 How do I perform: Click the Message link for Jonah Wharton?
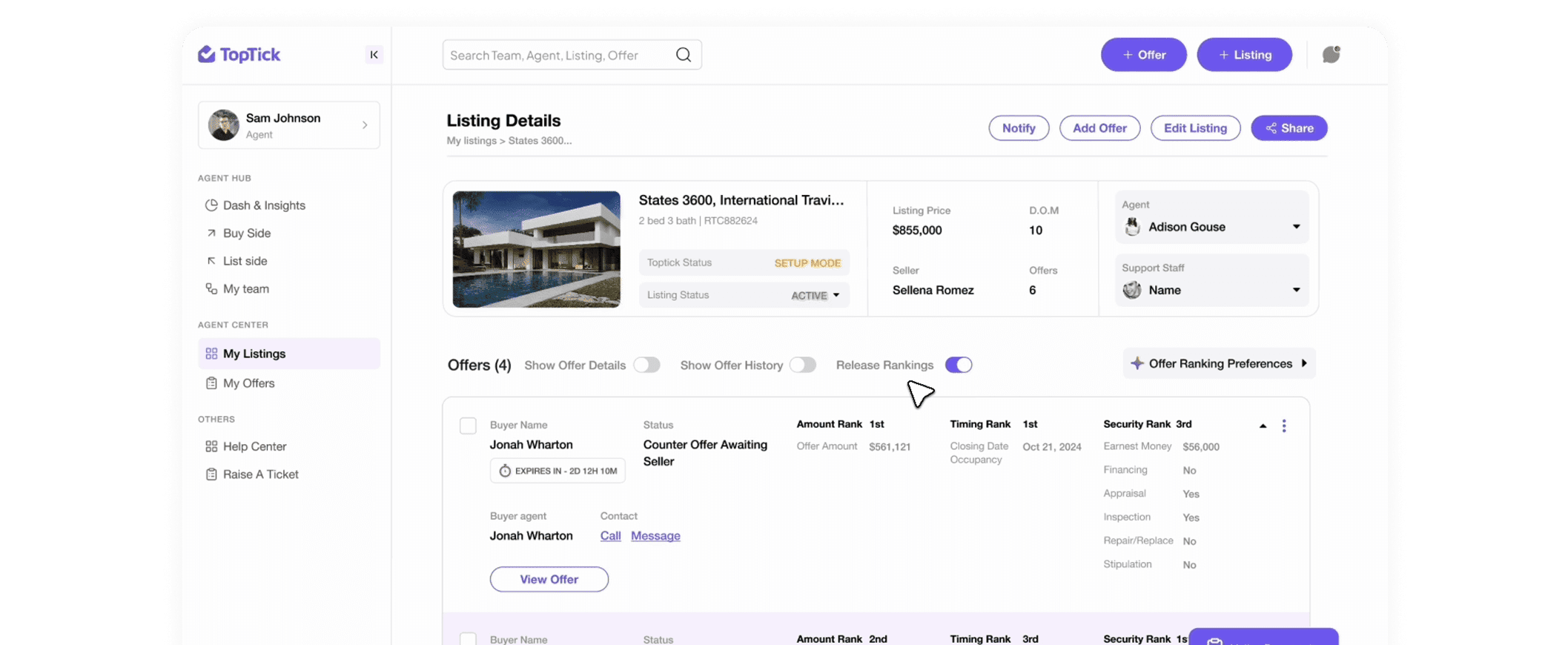point(655,535)
